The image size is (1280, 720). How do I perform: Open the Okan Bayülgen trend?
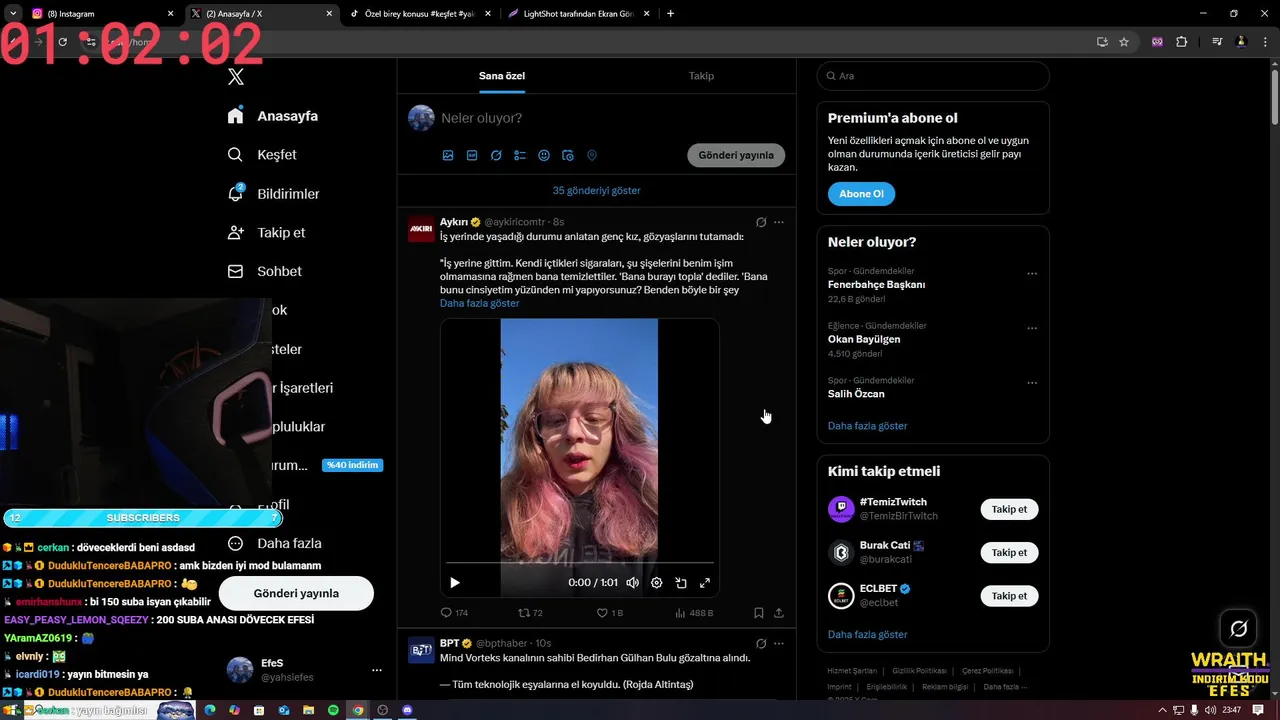pyautogui.click(x=864, y=339)
